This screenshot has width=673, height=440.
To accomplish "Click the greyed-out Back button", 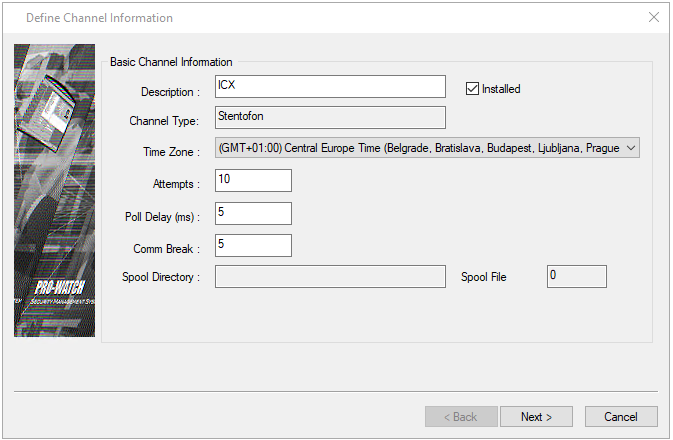I will pyautogui.click(x=459, y=417).
